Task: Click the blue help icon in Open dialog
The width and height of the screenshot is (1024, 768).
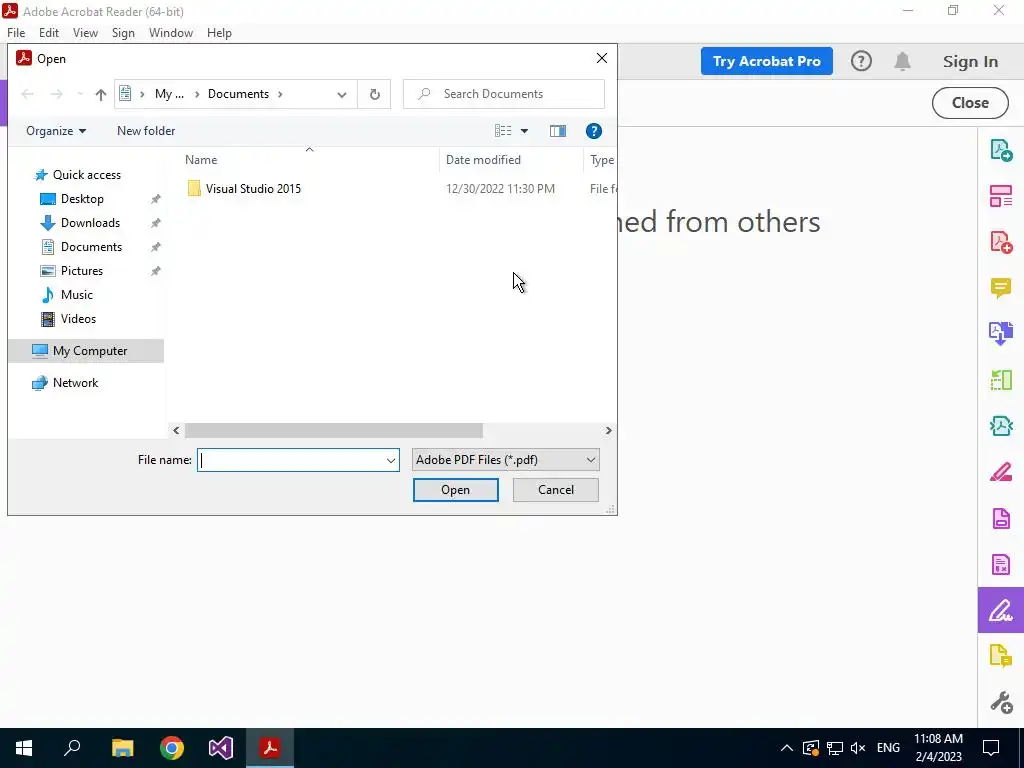Action: (x=593, y=131)
